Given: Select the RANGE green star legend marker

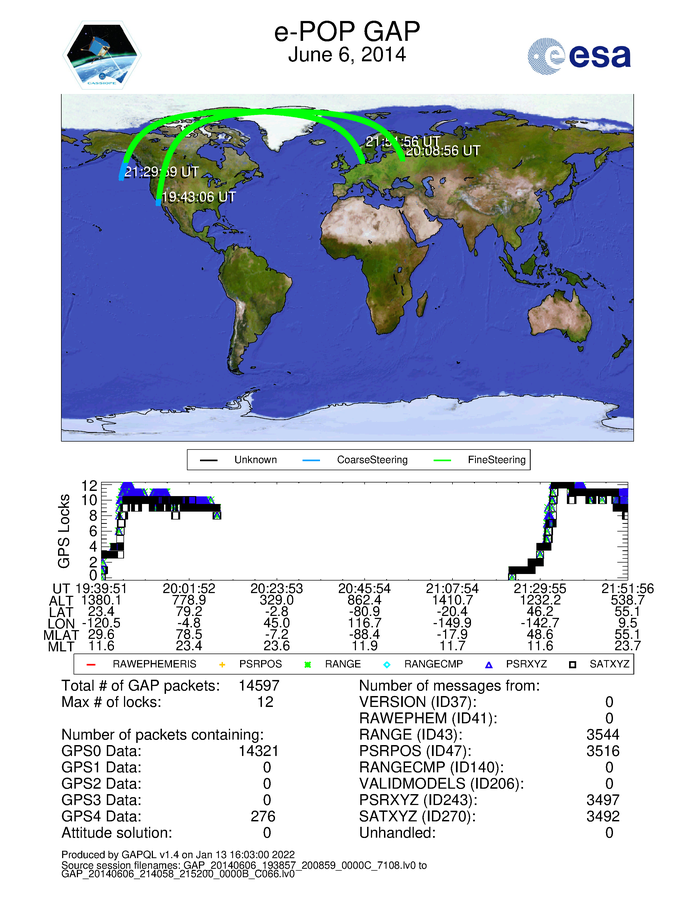Looking at the screenshot, I should (x=308, y=663).
